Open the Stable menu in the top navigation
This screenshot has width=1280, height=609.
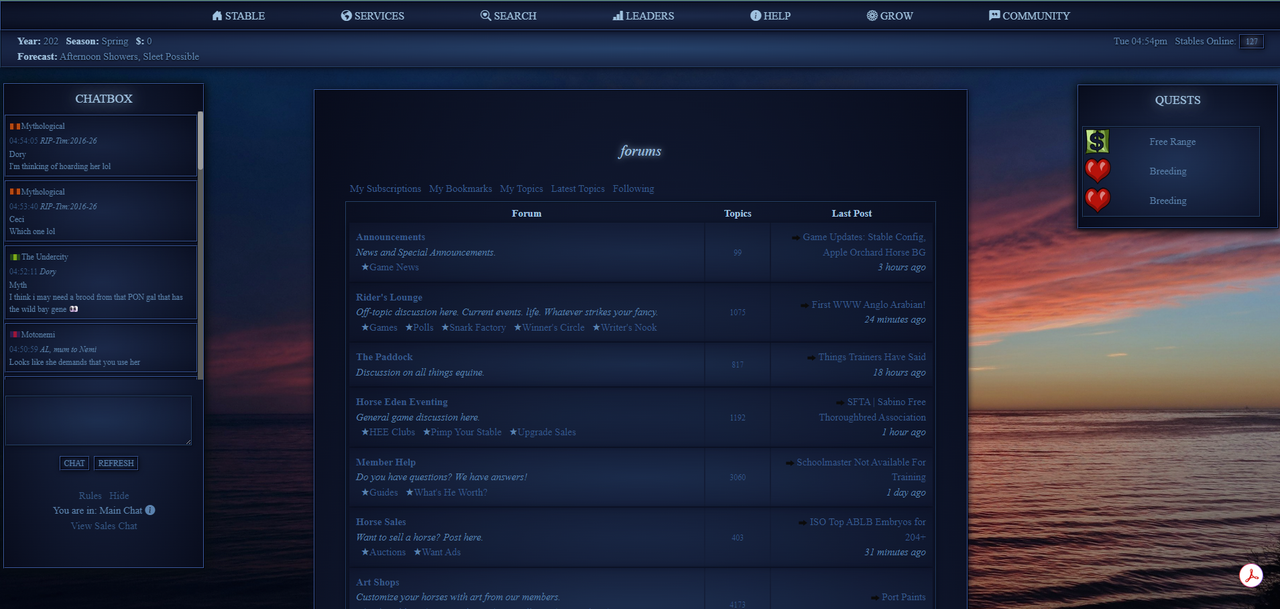pos(239,16)
